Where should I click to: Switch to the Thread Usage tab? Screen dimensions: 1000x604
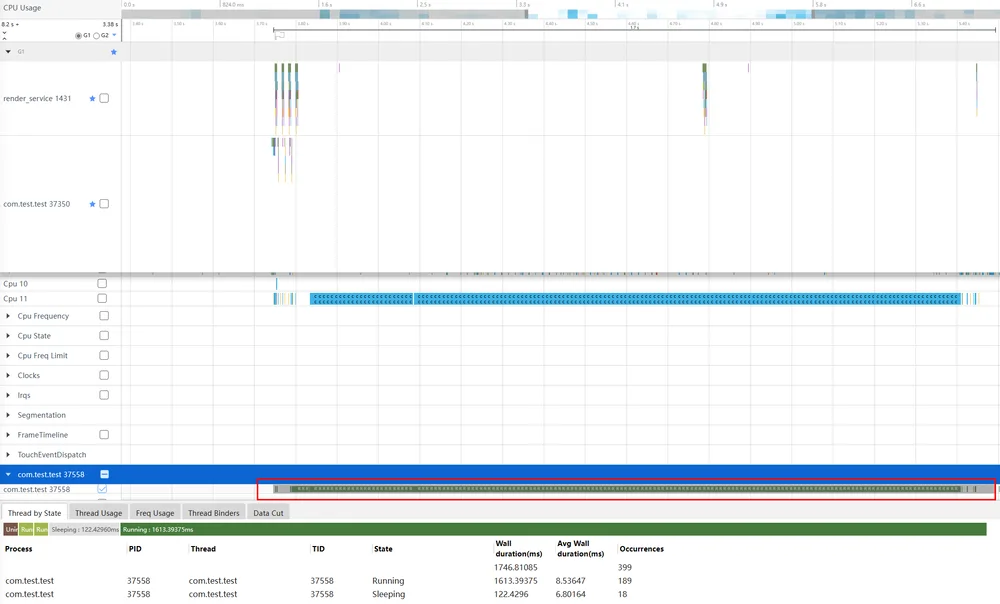pos(98,513)
